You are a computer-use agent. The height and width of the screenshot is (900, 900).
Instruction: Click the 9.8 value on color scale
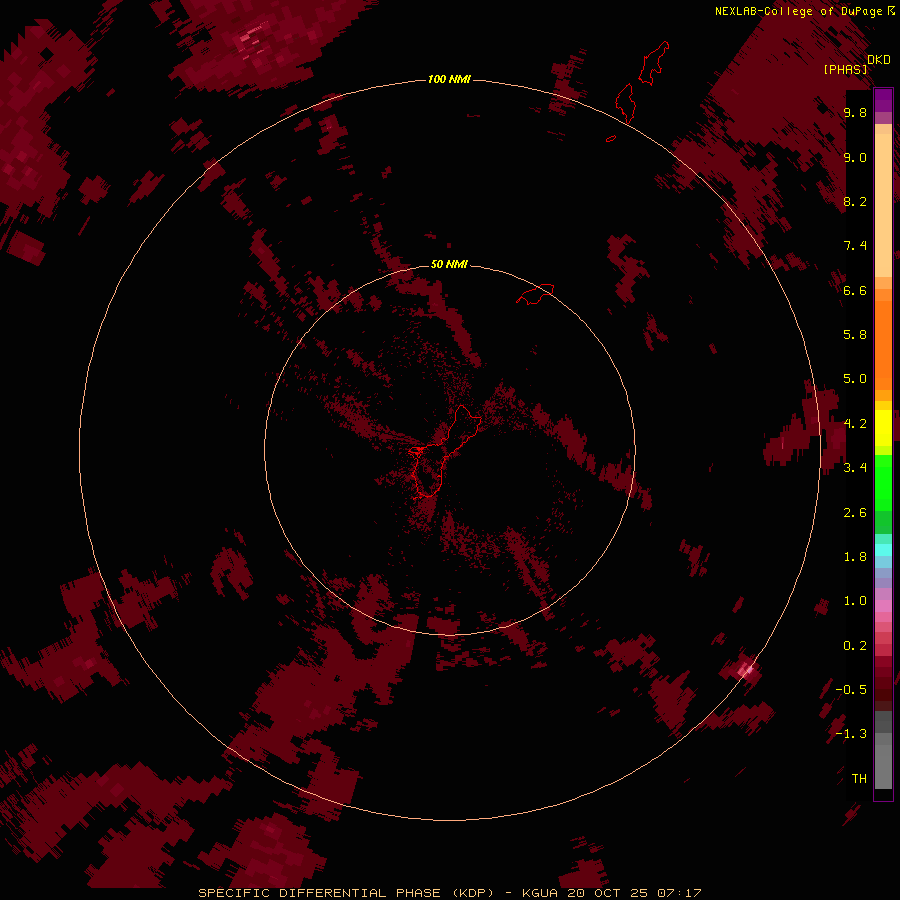point(855,112)
